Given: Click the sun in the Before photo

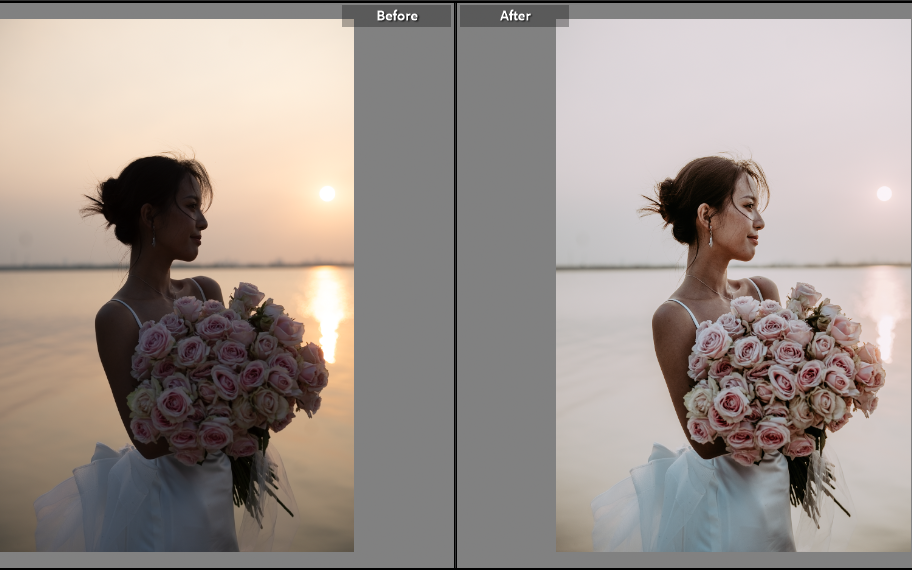Looking at the screenshot, I should click(x=327, y=193).
